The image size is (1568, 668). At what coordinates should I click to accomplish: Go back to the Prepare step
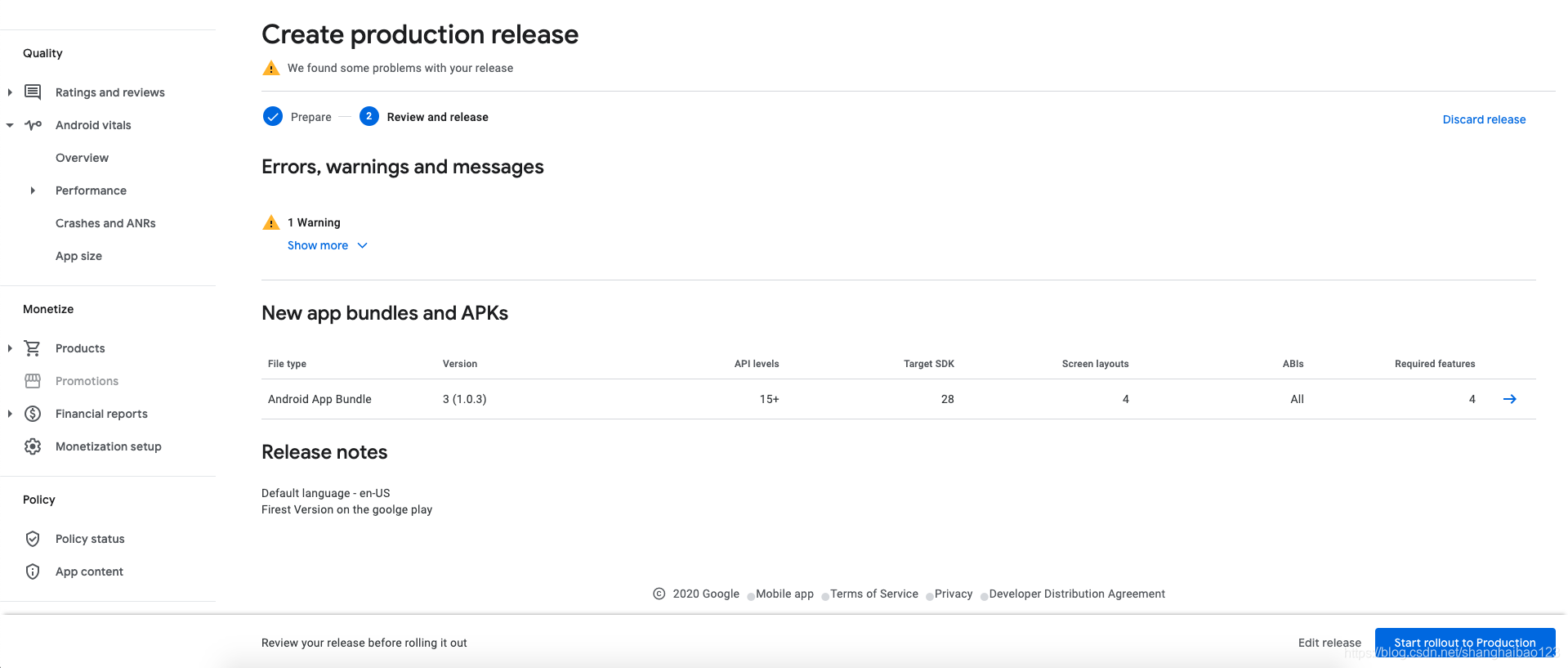coord(311,117)
